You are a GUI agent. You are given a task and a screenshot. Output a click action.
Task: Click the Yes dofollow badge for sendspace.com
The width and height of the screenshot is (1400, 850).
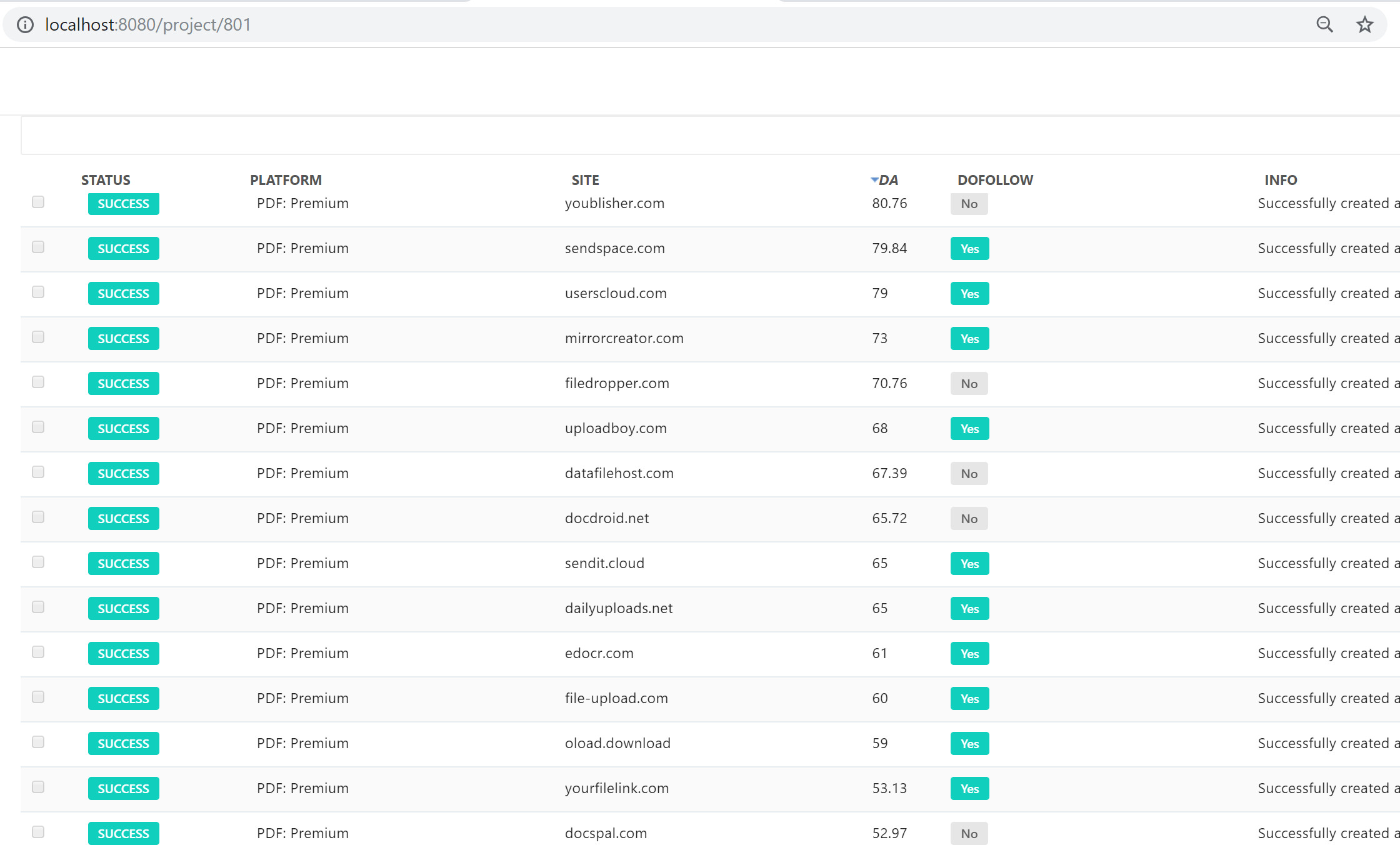point(970,249)
